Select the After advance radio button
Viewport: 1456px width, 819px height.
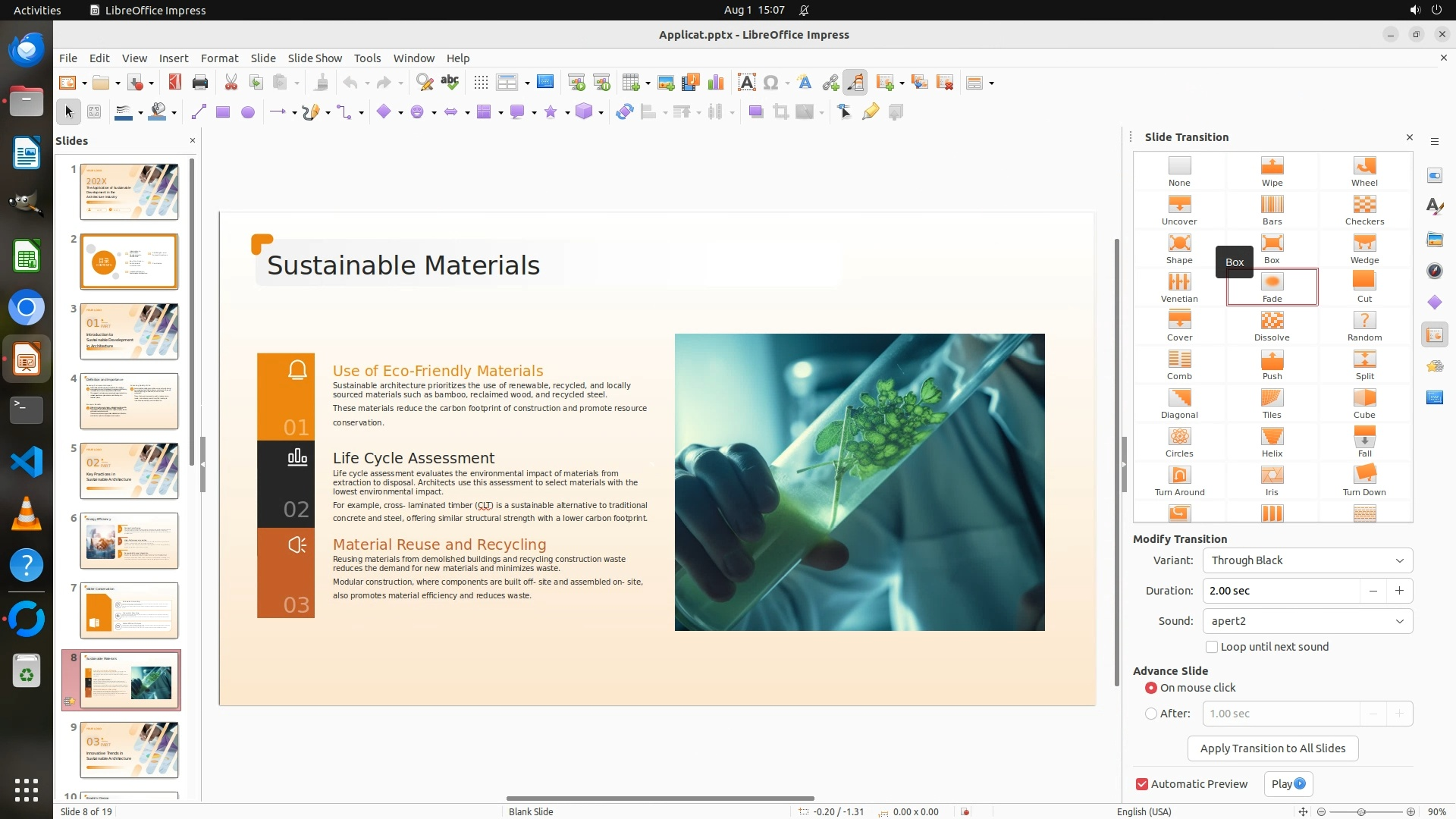(x=1151, y=714)
